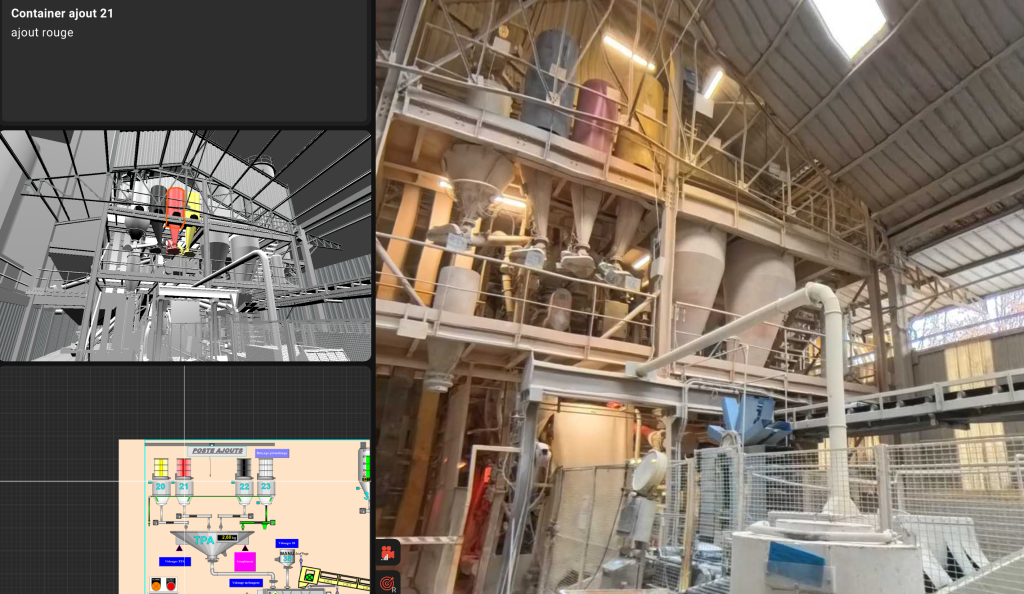Click the Container ajout 21 info panel

[x=185, y=61]
